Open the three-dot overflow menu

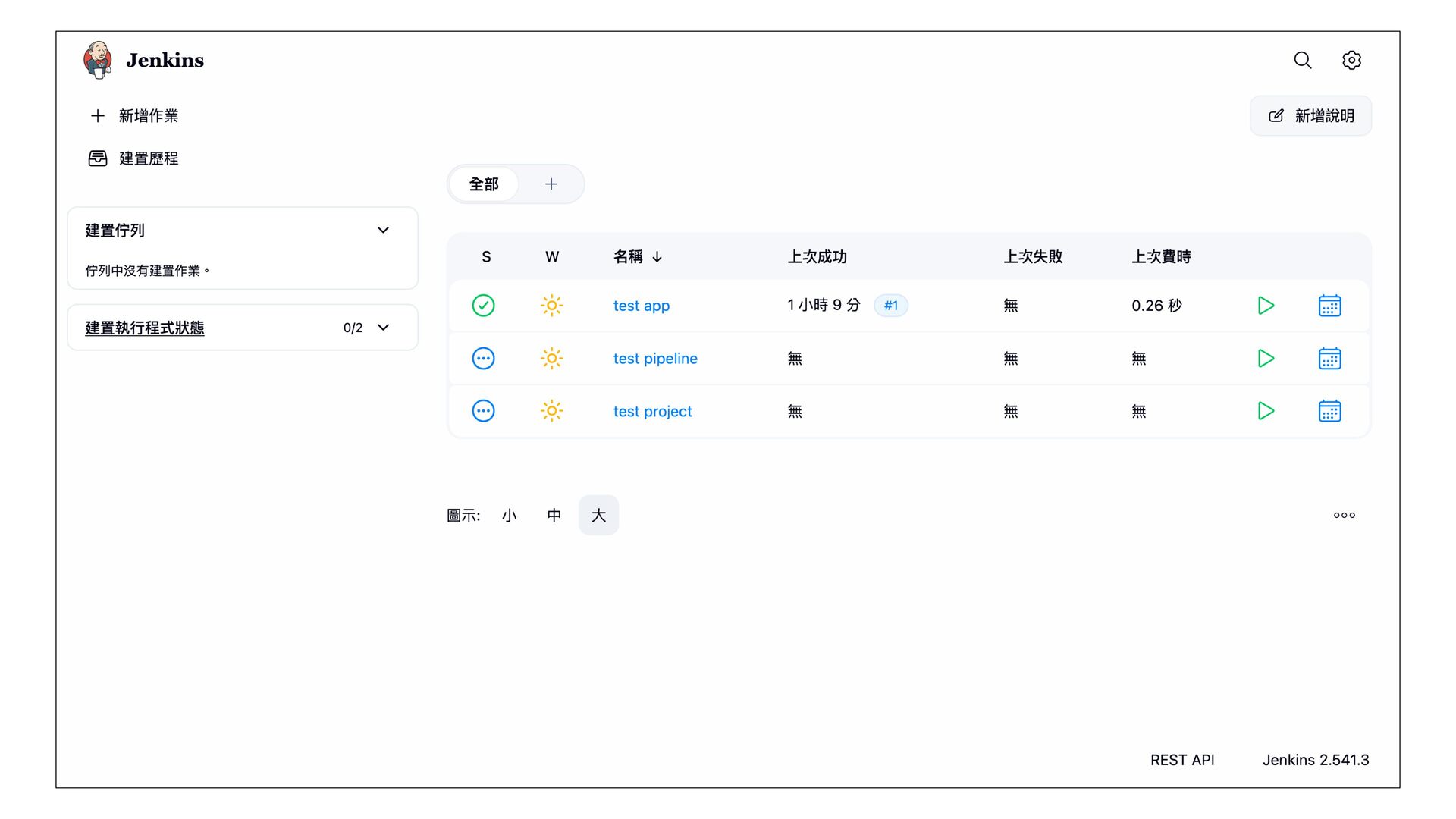(x=1344, y=516)
